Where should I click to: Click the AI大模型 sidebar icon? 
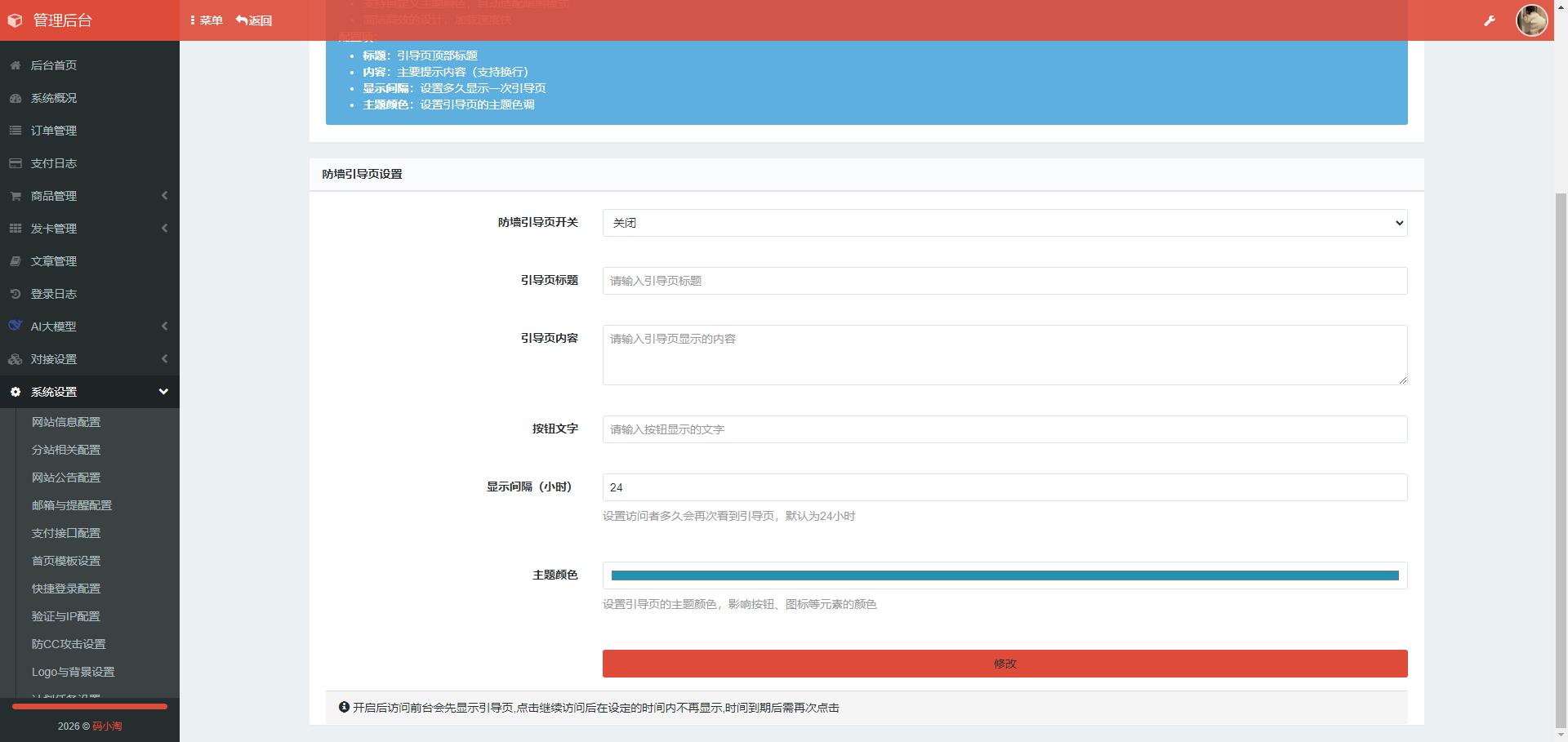click(15, 327)
